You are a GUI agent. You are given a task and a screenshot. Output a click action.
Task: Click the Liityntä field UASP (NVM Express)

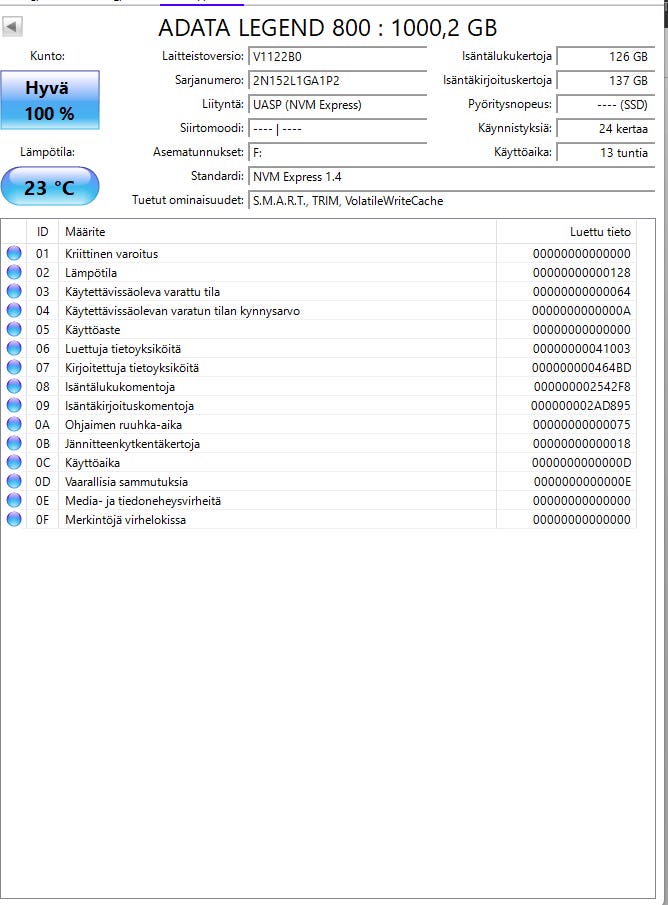[x=337, y=104]
